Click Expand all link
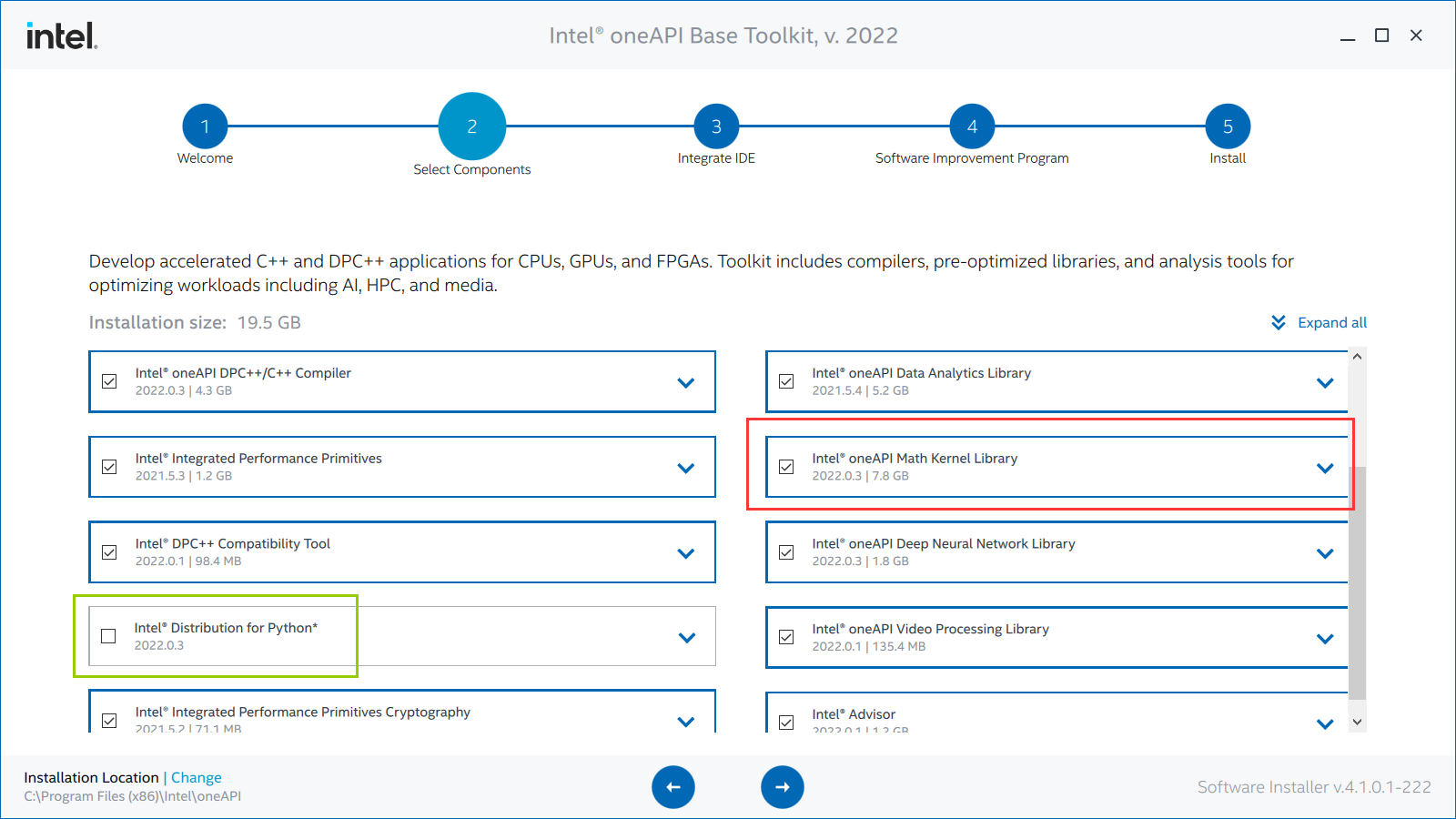The width and height of the screenshot is (1456, 819). click(1332, 322)
